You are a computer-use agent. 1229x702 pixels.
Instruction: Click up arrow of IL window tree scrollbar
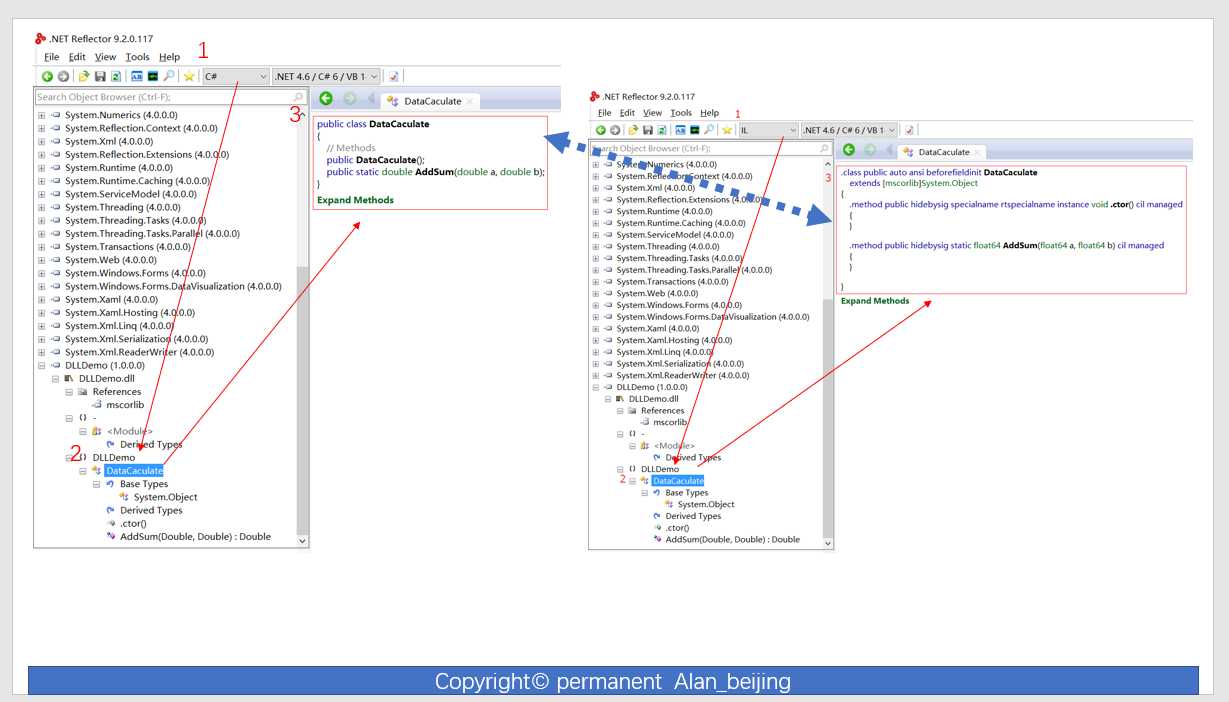827,164
